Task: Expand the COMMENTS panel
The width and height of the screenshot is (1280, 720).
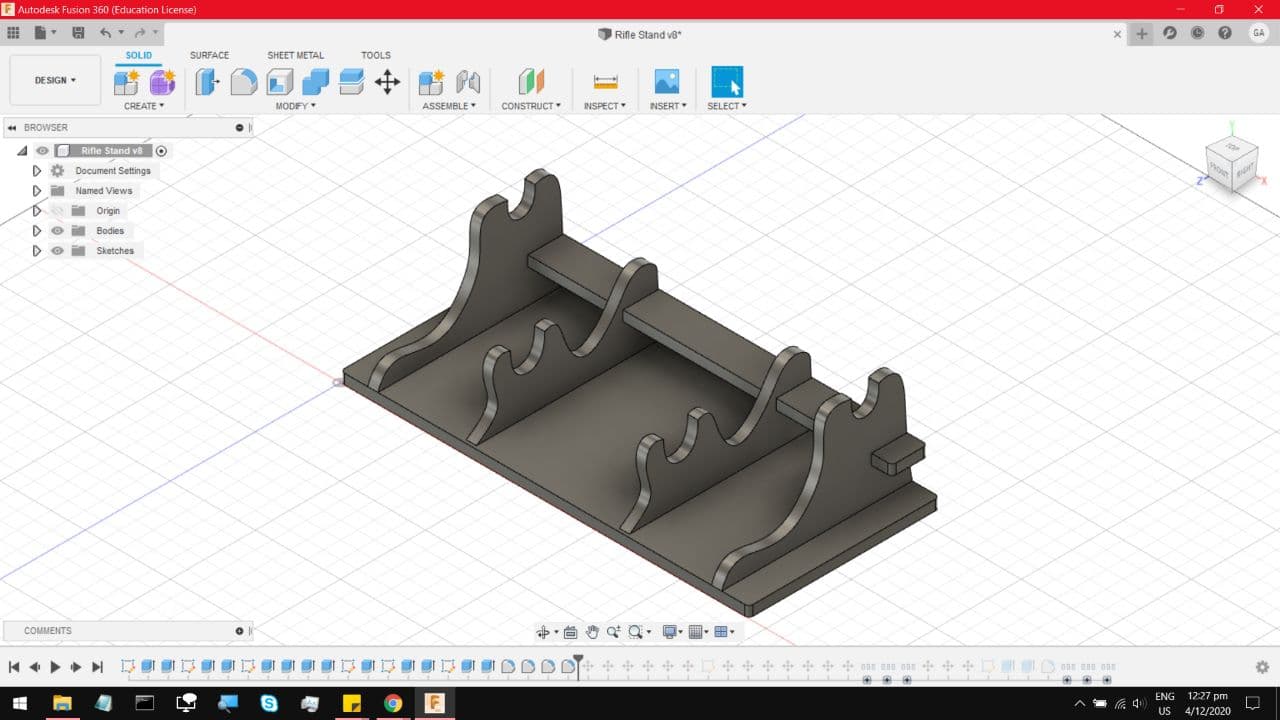Action: point(239,631)
